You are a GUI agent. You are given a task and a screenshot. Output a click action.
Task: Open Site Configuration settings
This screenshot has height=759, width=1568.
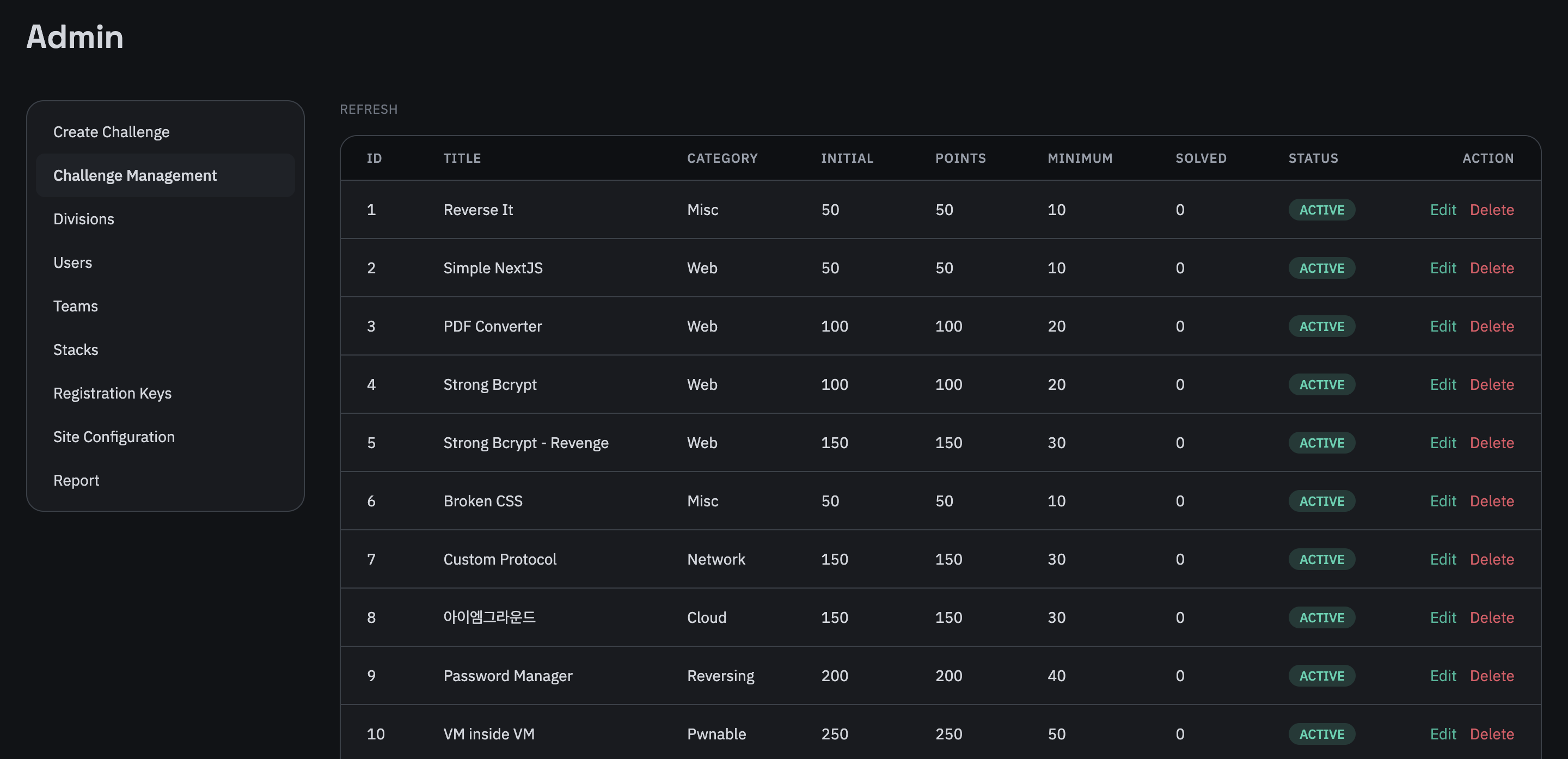(114, 437)
